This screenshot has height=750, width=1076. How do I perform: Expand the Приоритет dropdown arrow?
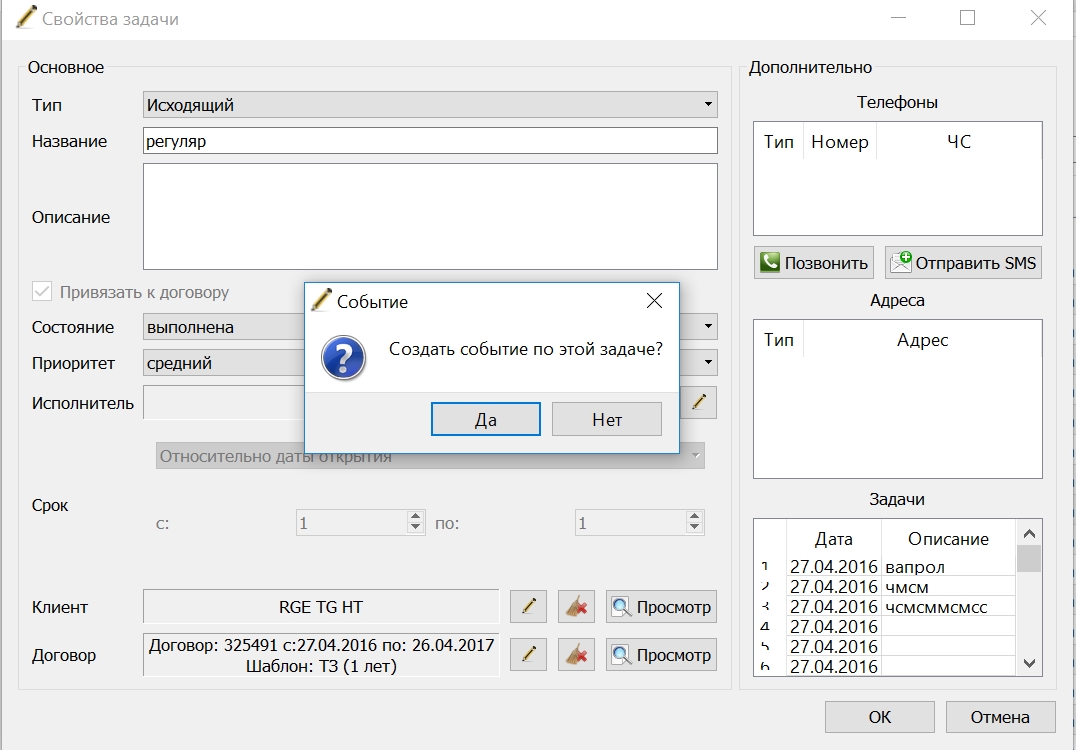tap(708, 362)
